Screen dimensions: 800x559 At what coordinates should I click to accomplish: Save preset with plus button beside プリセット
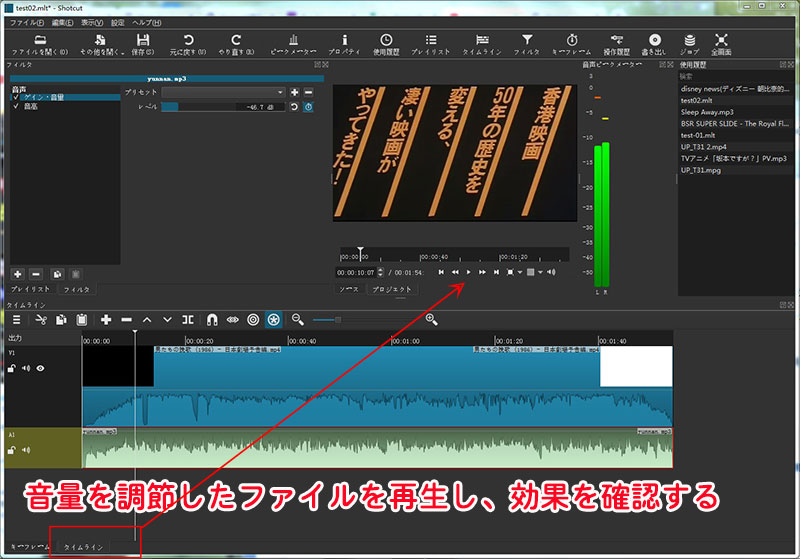(294, 92)
